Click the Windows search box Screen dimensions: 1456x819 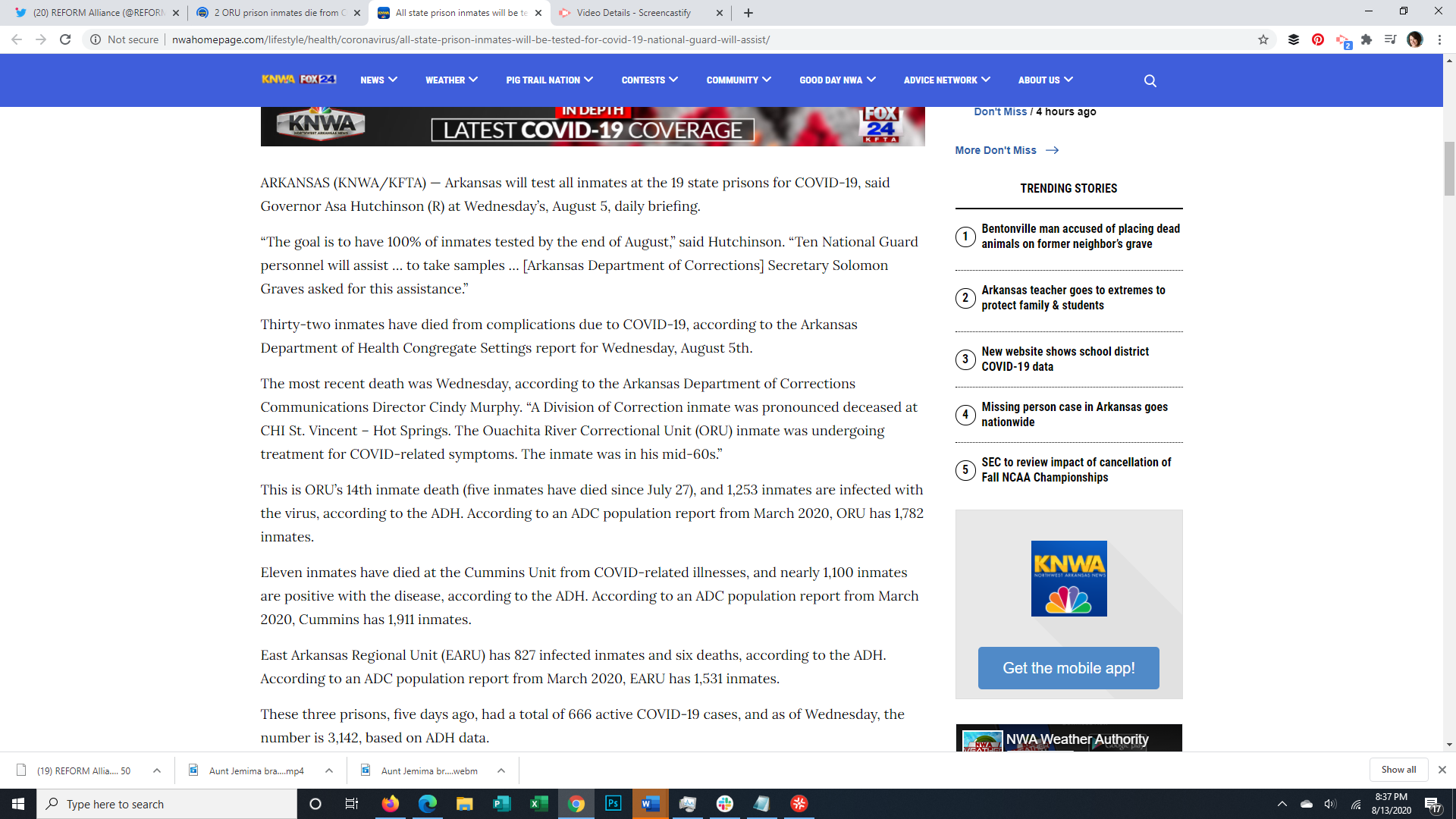[x=167, y=804]
